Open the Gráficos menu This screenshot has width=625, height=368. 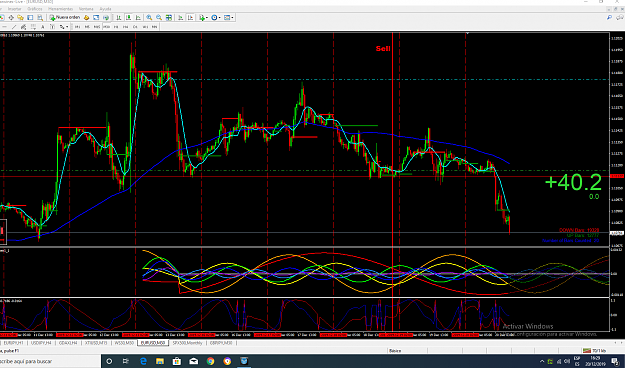click(x=35, y=8)
